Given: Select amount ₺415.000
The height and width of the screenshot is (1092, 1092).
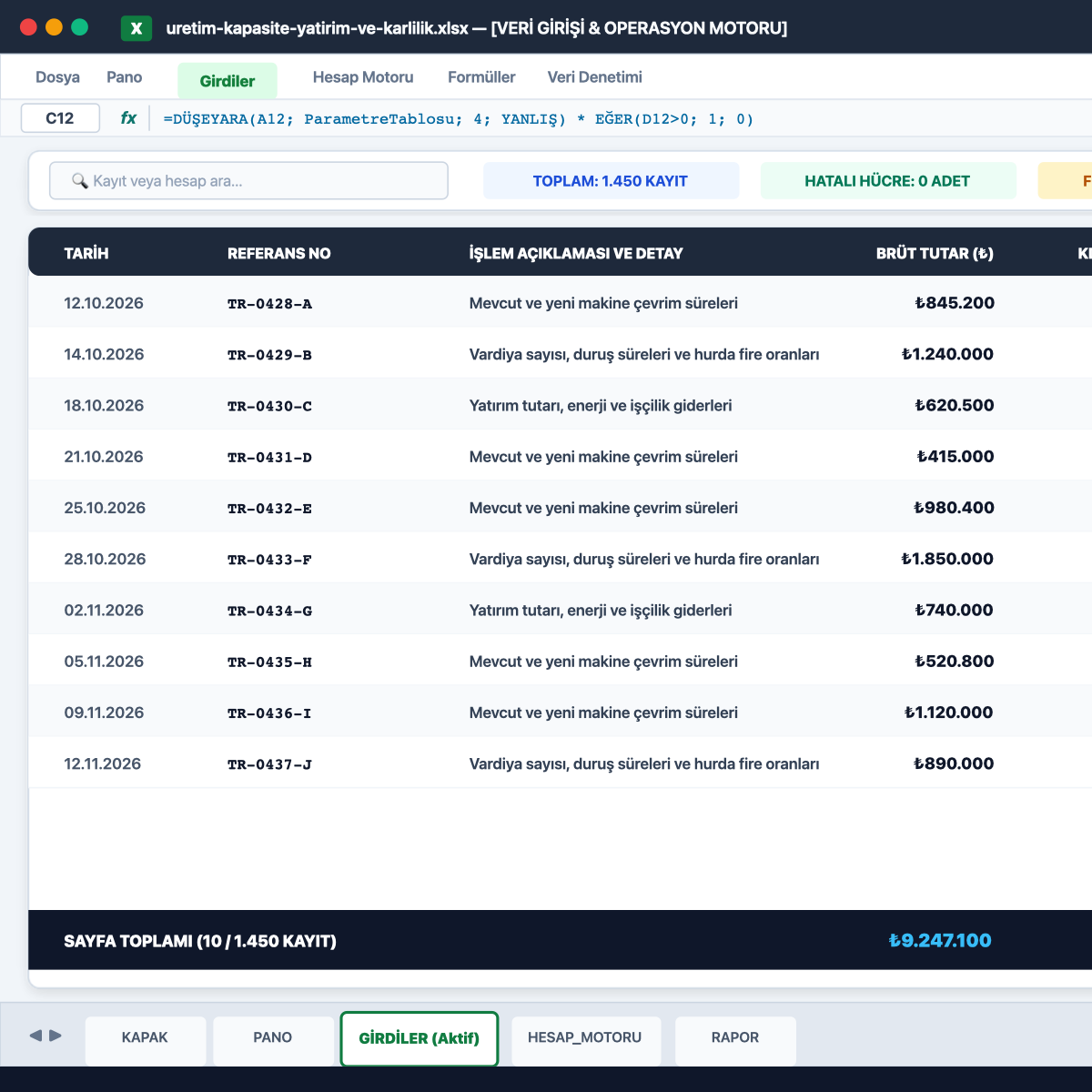Looking at the screenshot, I should click(955, 456).
